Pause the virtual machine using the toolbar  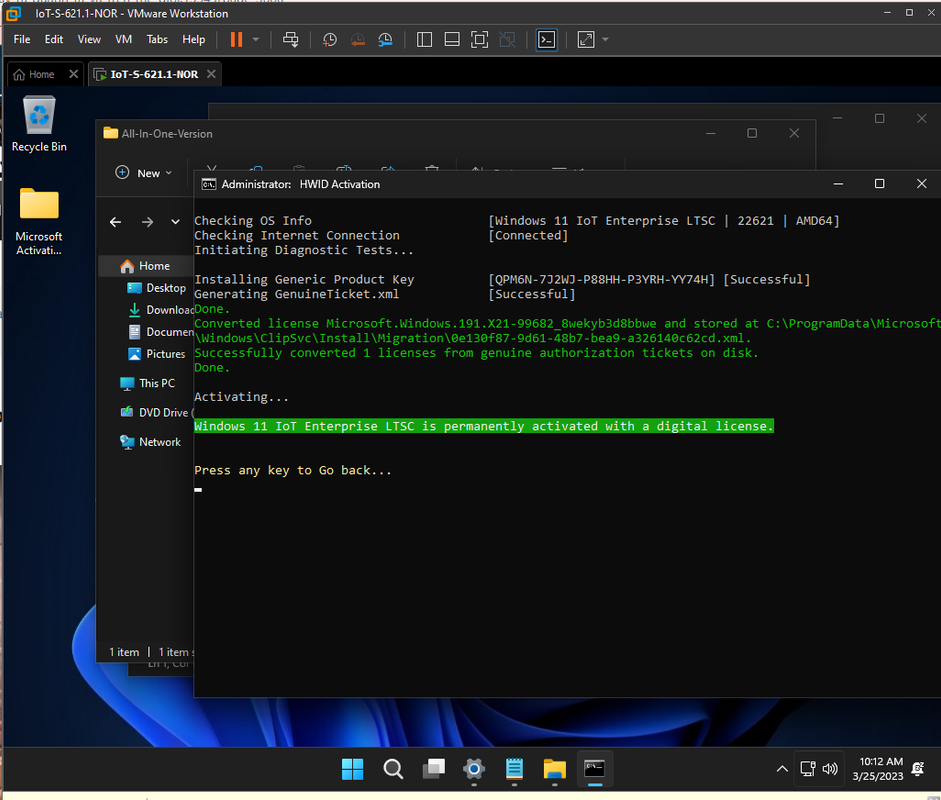[236, 39]
